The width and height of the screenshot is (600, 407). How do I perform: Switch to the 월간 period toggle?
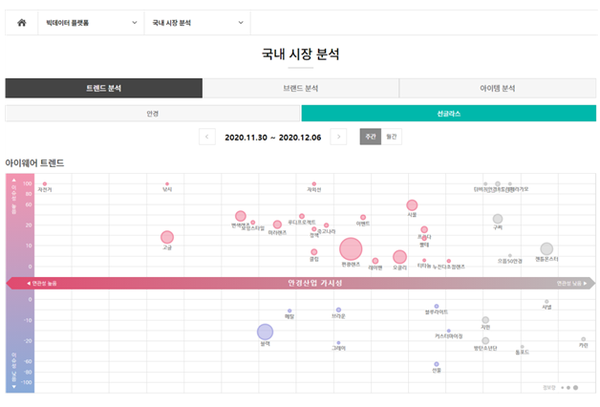click(391, 136)
